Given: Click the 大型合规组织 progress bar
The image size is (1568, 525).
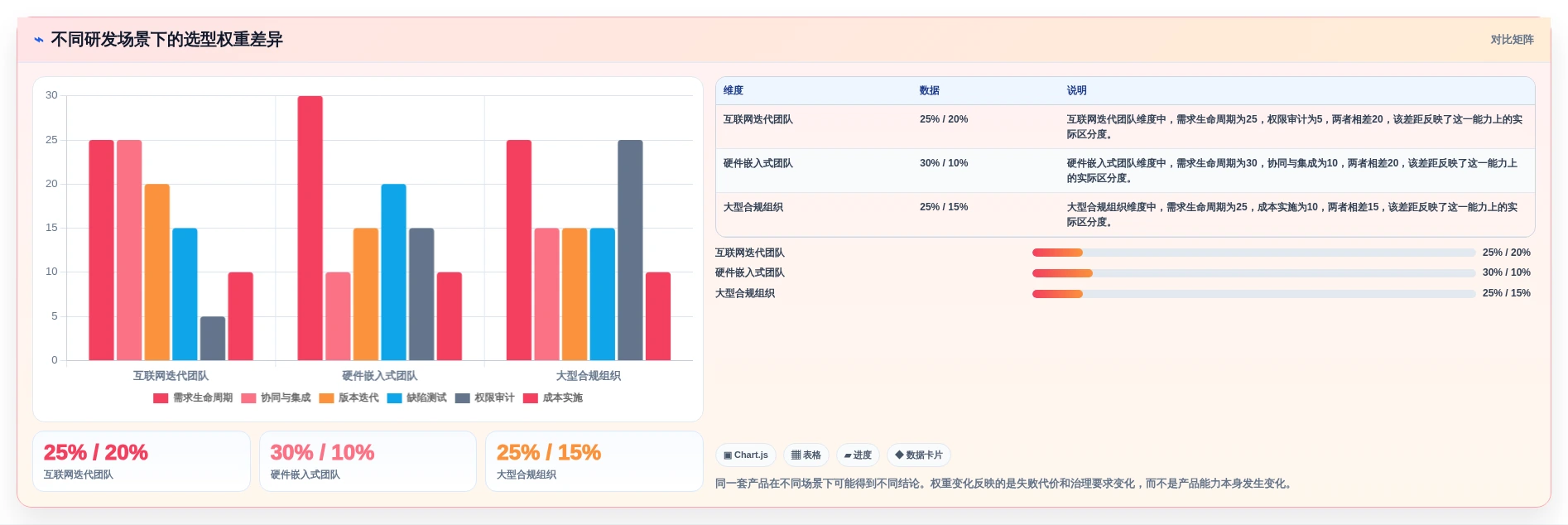Looking at the screenshot, I should coord(1253,294).
